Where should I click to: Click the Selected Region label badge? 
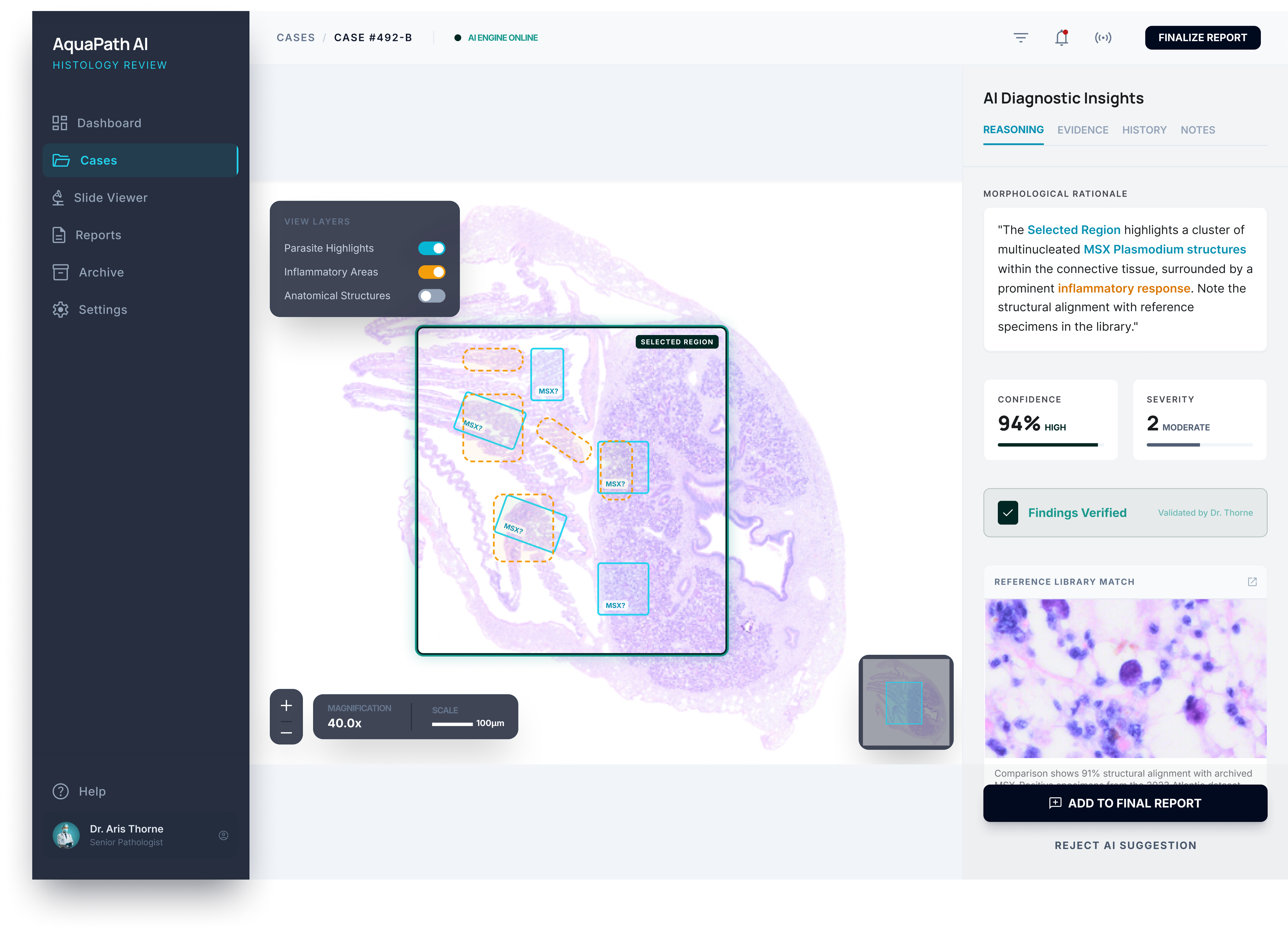point(676,342)
